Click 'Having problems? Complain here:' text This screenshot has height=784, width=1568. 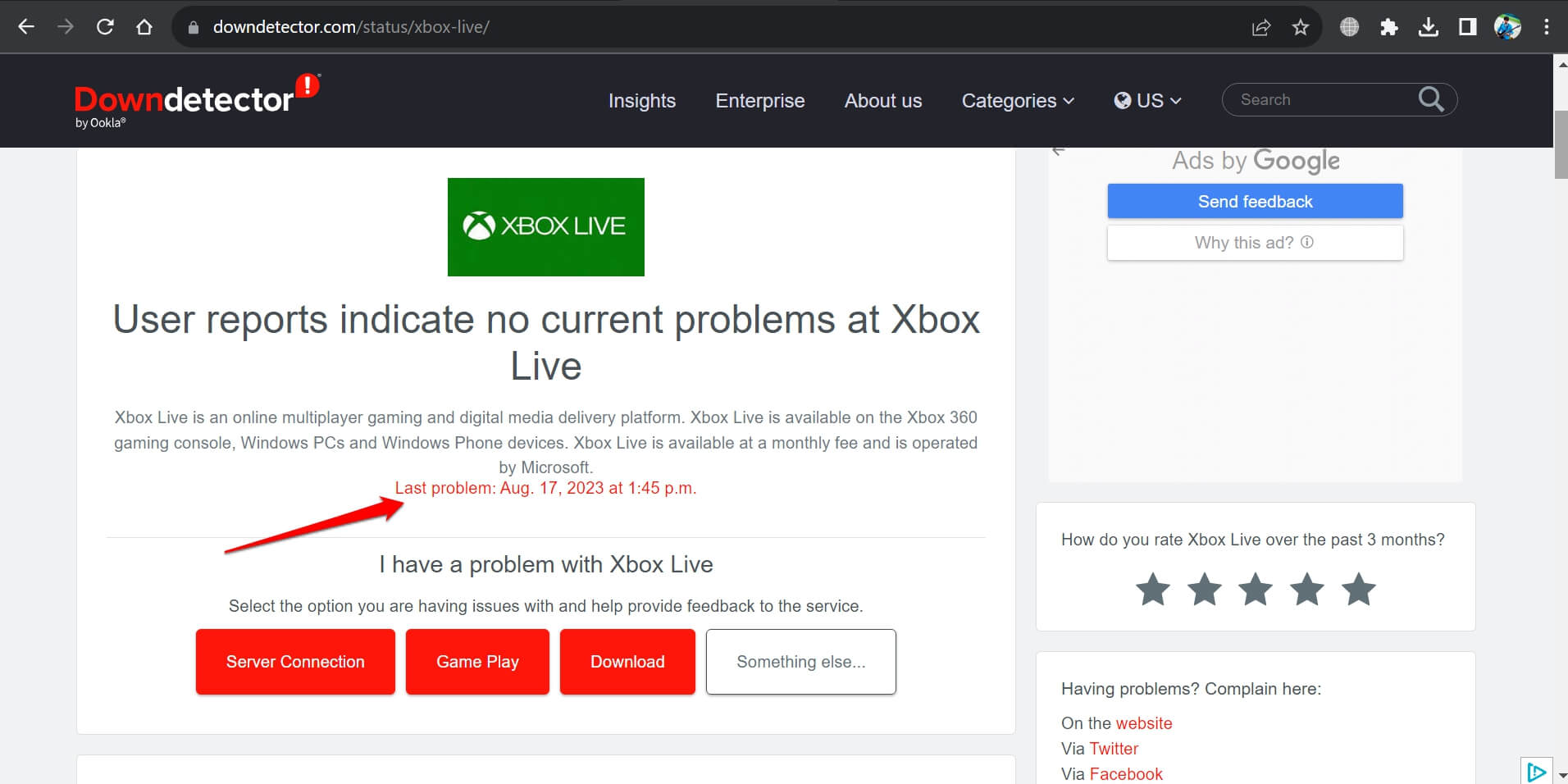click(1191, 689)
